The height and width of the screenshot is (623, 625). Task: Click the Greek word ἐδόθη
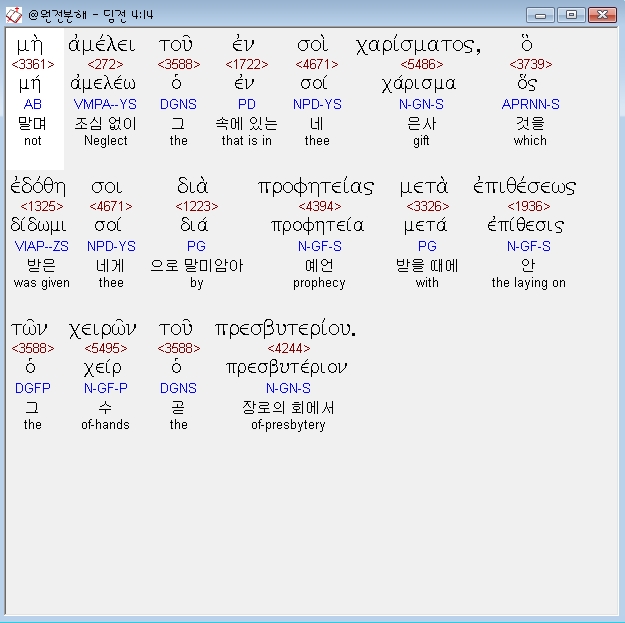click(x=38, y=186)
